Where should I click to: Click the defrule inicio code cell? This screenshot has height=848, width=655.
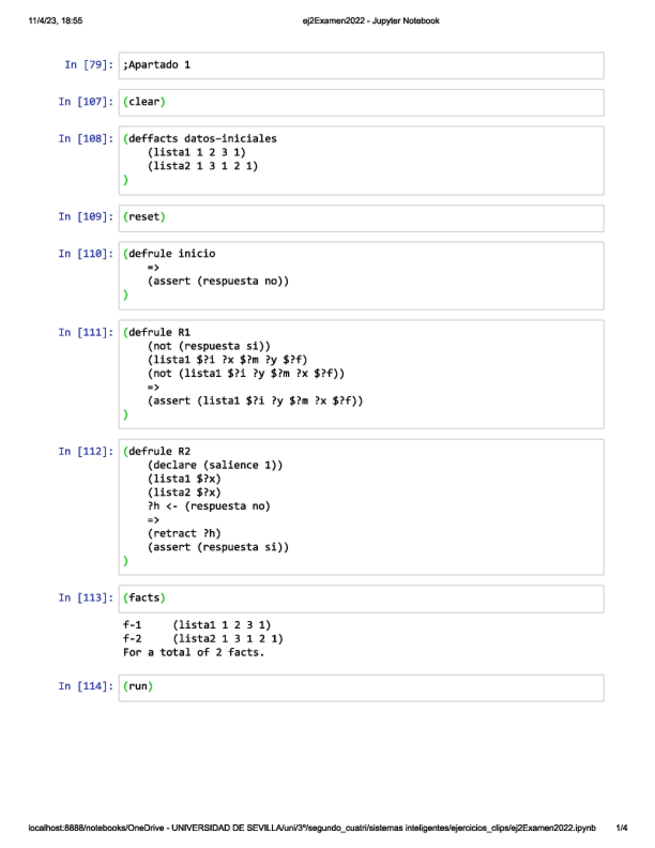(361, 276)
